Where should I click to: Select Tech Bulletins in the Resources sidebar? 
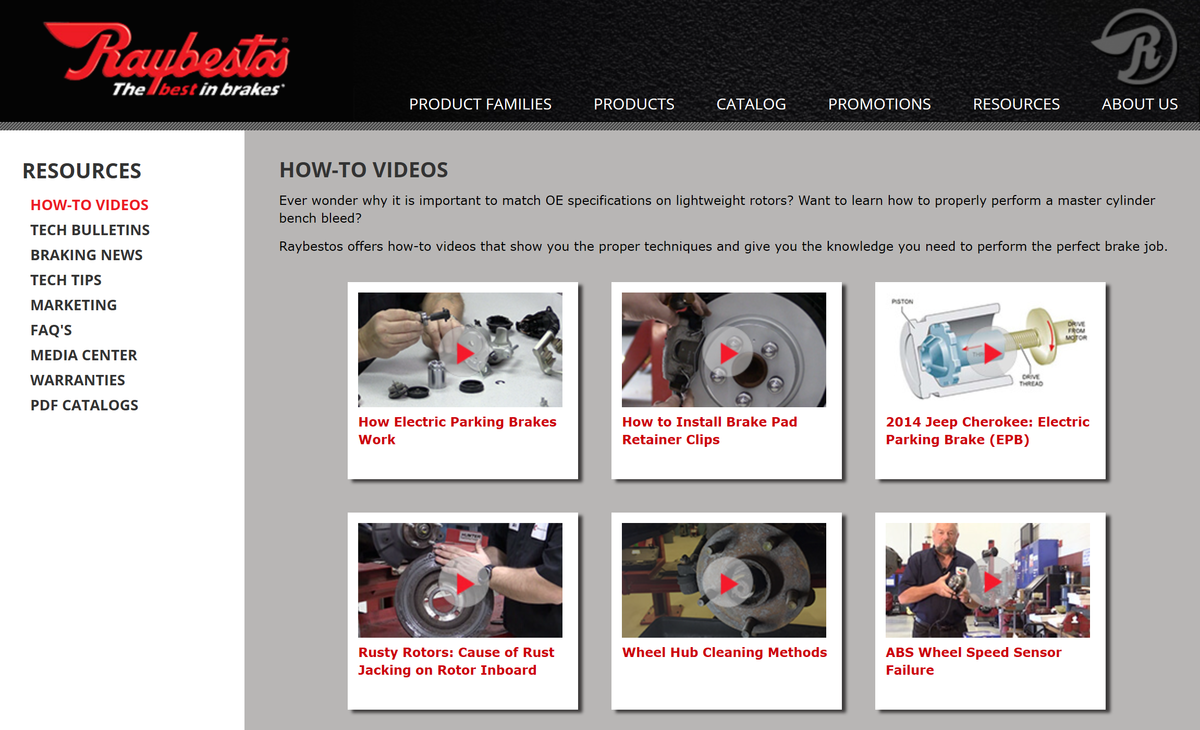pos(90,230)
